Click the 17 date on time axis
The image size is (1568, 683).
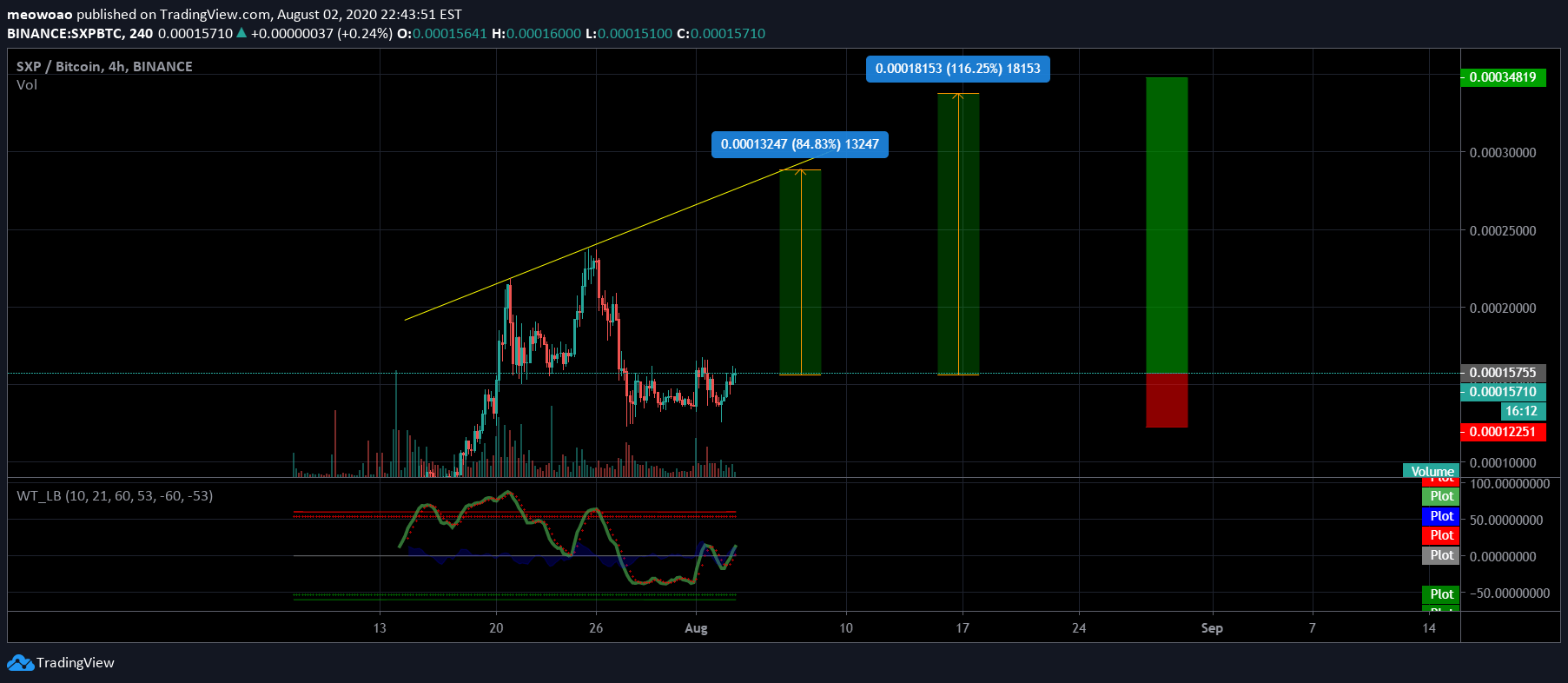[963, 628]
